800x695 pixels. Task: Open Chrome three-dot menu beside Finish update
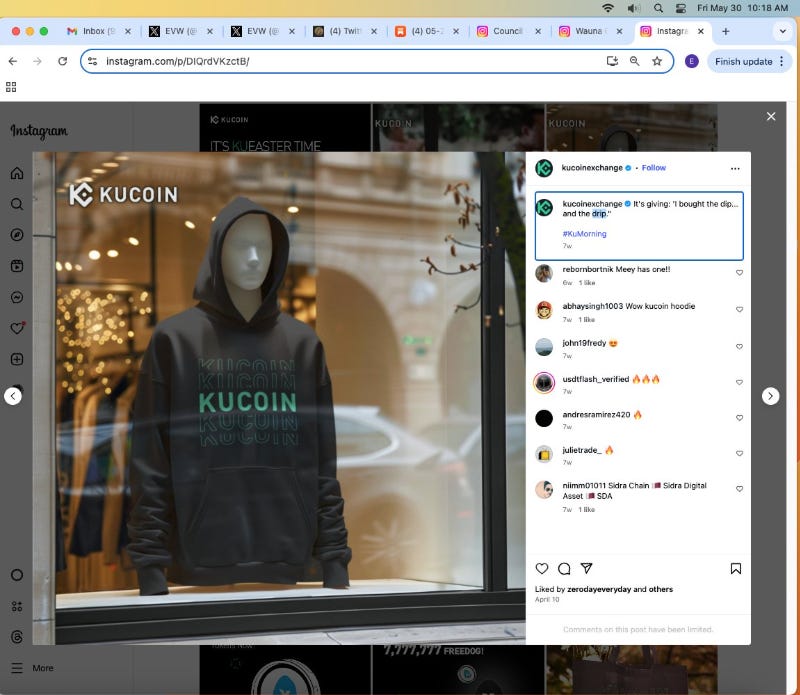tap(782, 61)
